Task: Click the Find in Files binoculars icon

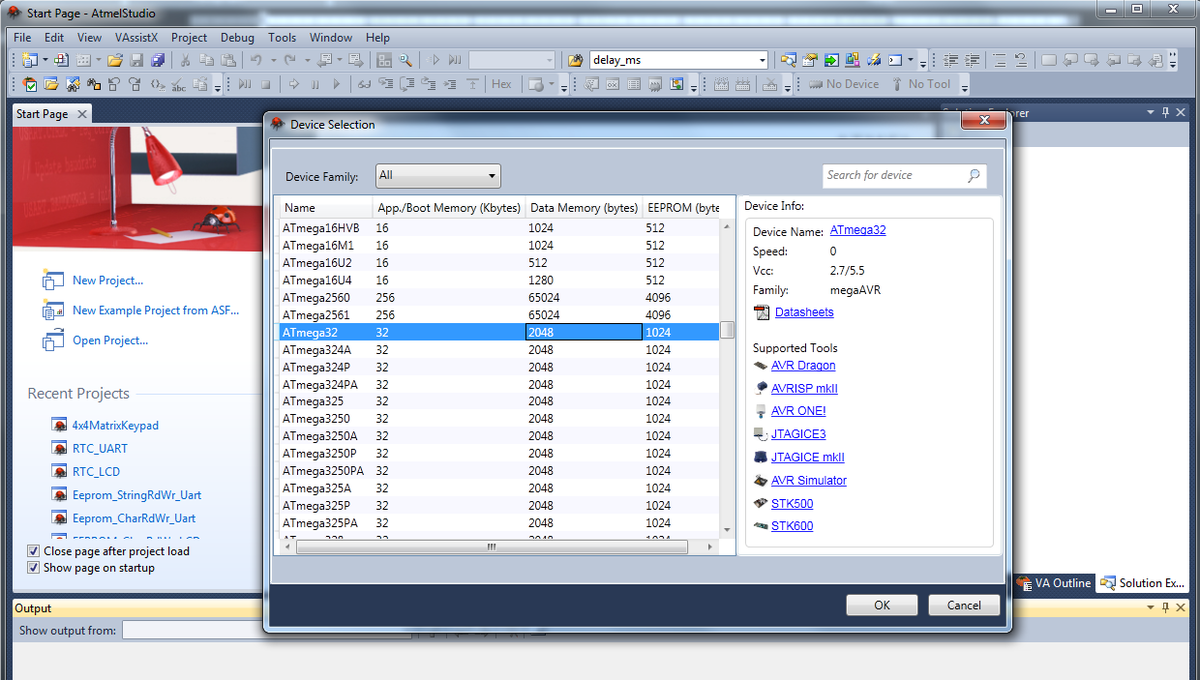Action: 575,60
